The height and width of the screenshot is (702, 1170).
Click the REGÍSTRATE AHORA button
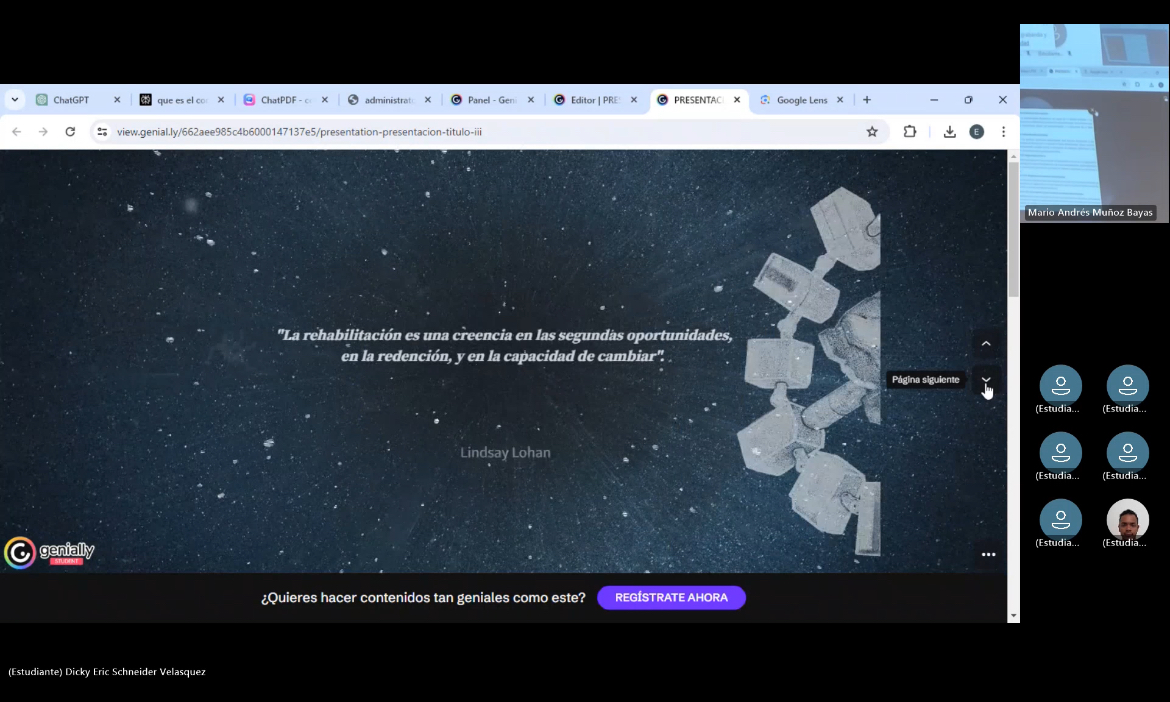click(671, 598)
